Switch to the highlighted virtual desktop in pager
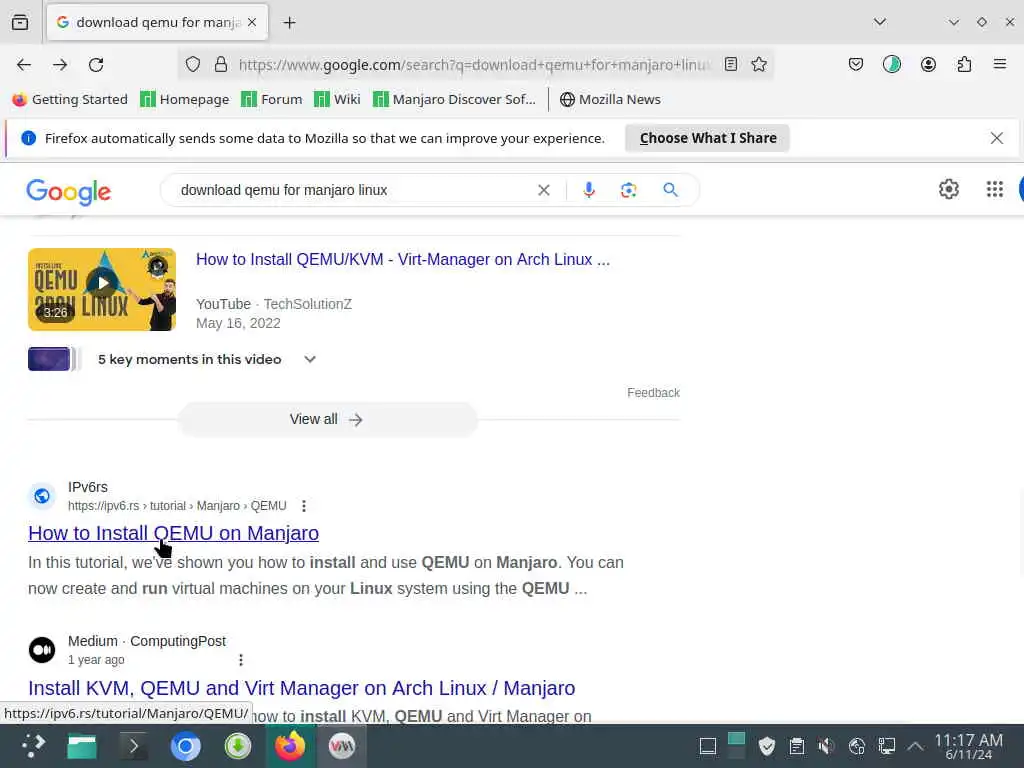This screenshot has height=768, width=1024. point(736,739)
